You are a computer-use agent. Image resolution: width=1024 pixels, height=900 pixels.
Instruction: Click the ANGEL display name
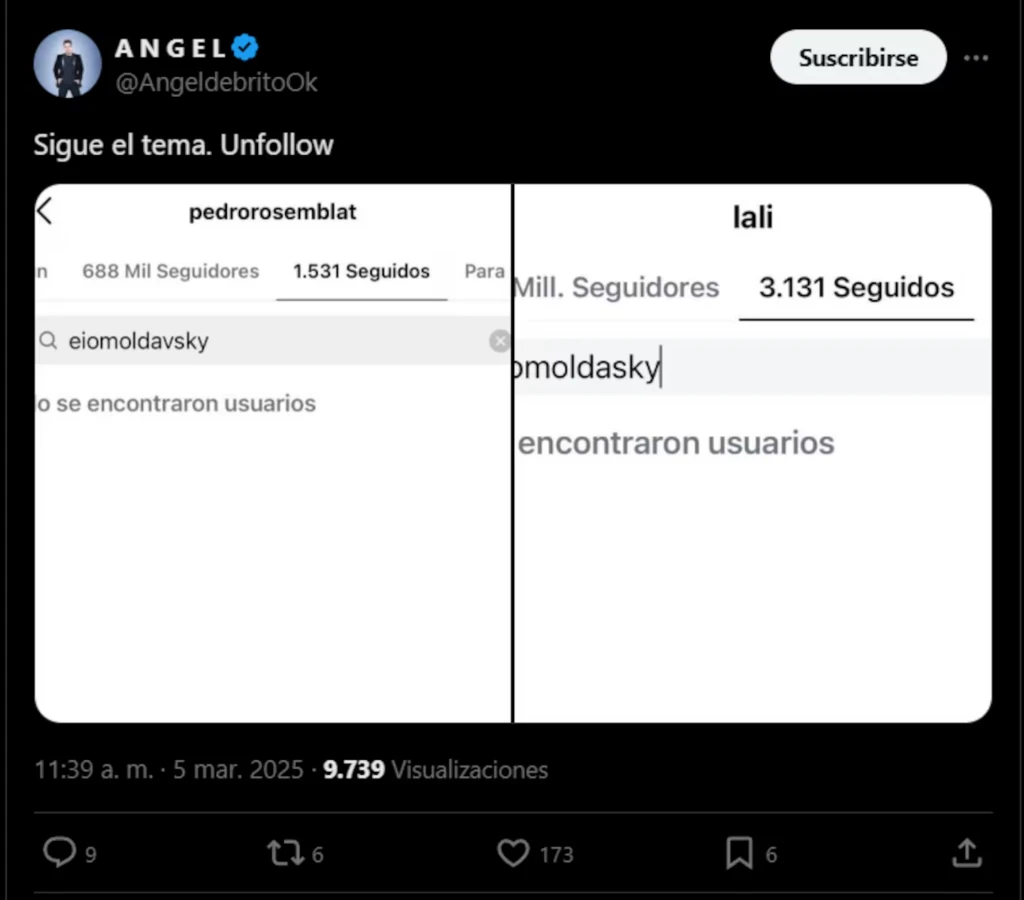point(171,48)
